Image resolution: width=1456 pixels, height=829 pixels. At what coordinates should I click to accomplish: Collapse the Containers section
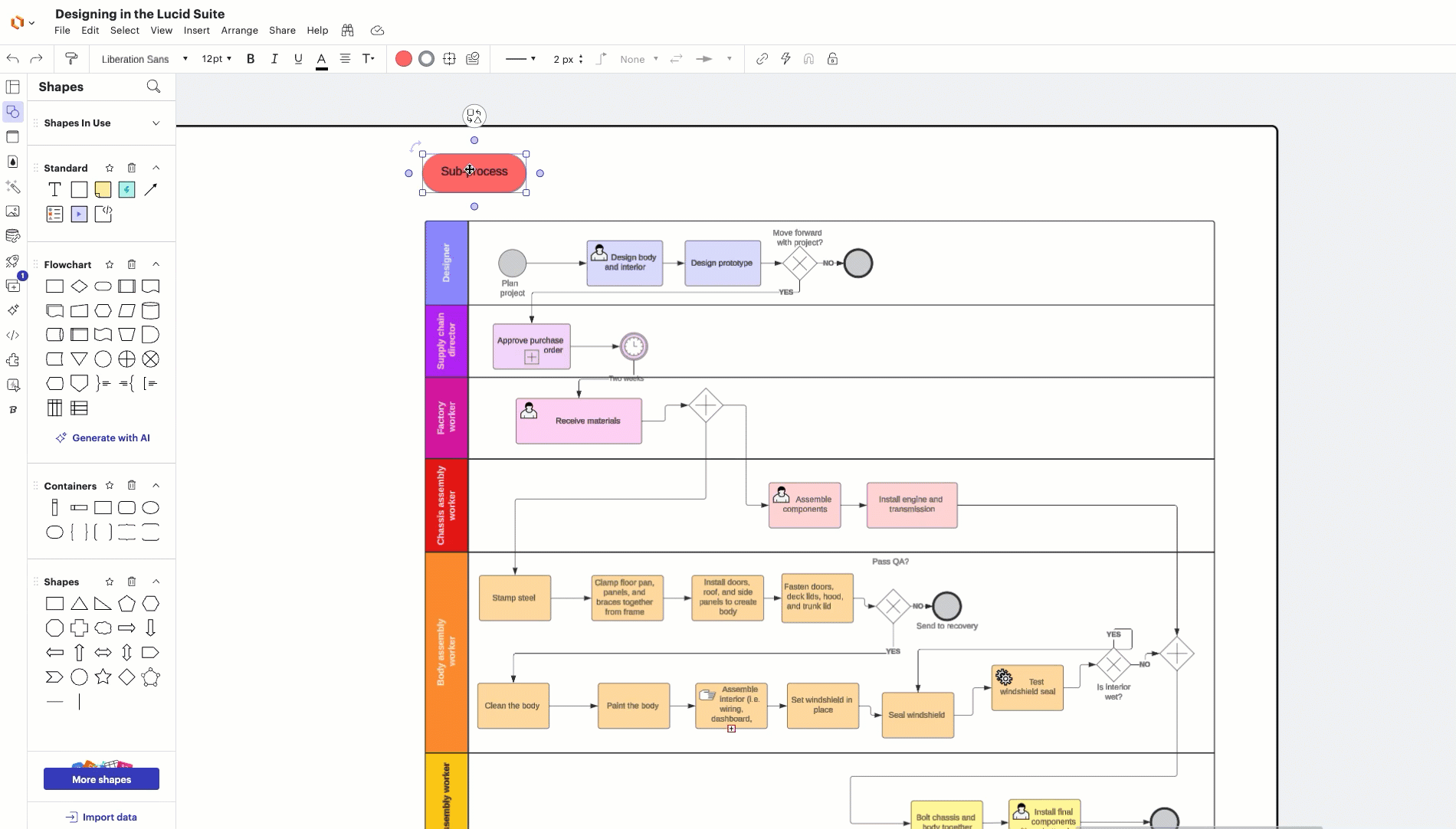[156, 486]
